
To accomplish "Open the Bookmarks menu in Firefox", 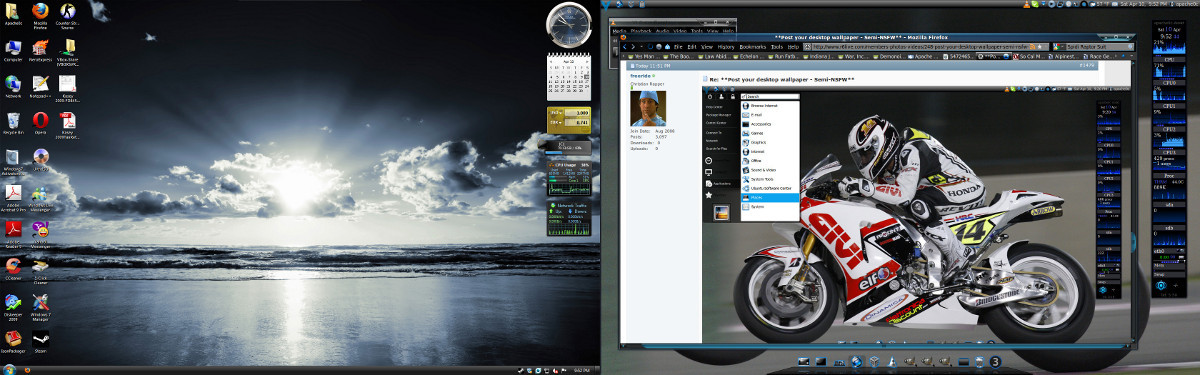I will click(x=753, y=46).
